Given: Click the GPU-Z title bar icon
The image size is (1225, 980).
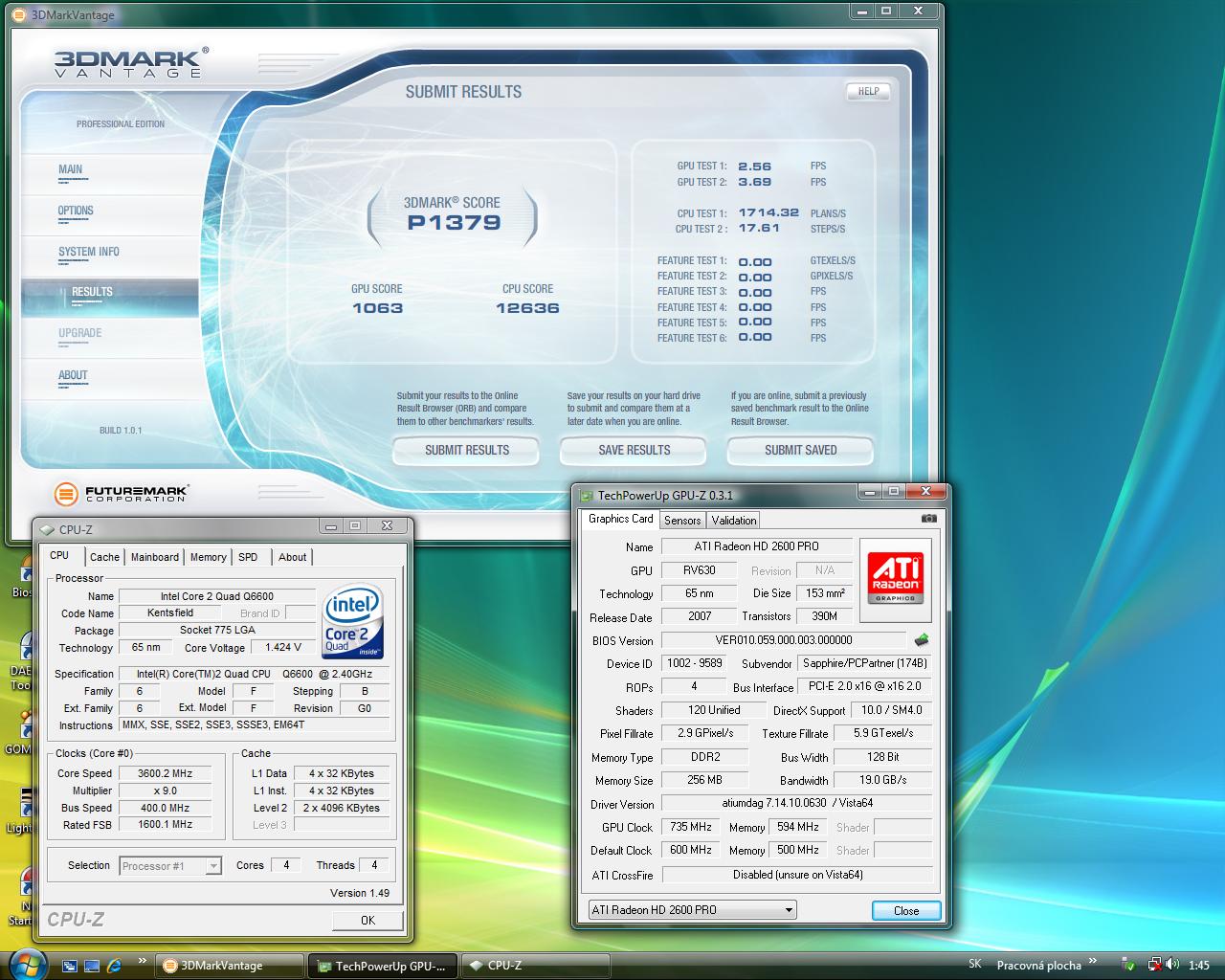Looking at the screenshot, I should pyautogui.click(x=587, y=495).
